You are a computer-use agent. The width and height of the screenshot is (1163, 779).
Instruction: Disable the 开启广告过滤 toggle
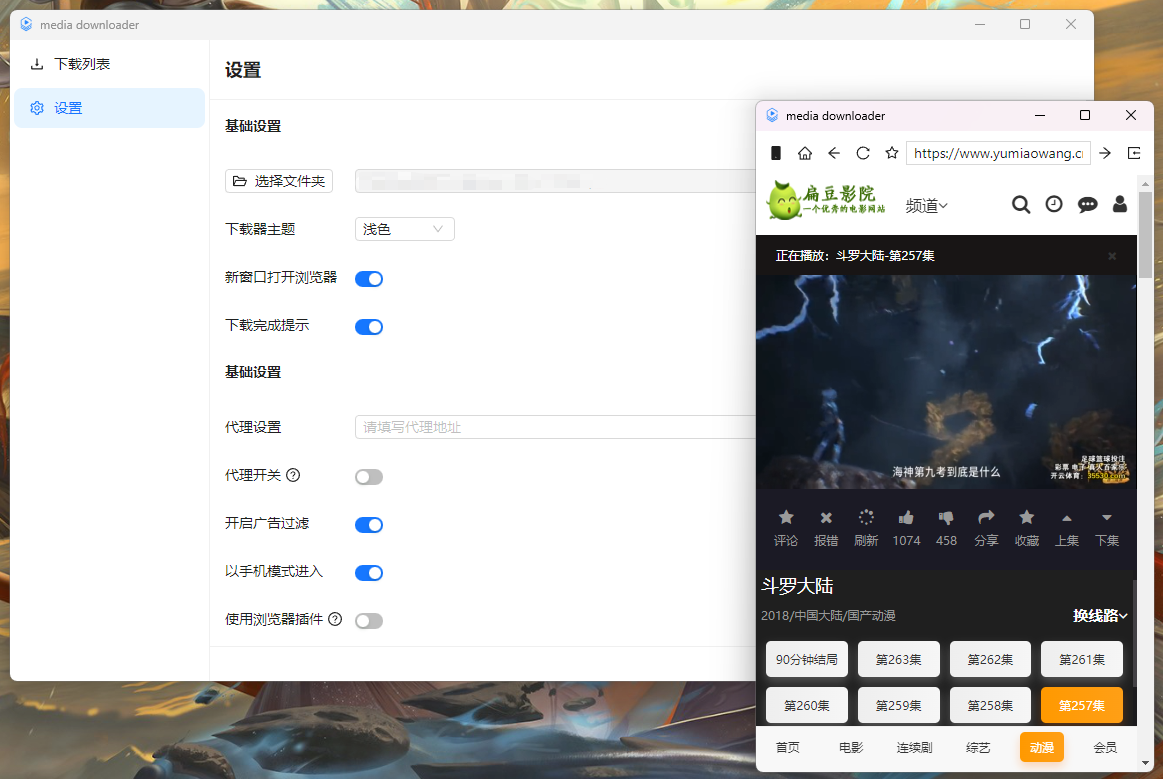(x=369, y=524)
